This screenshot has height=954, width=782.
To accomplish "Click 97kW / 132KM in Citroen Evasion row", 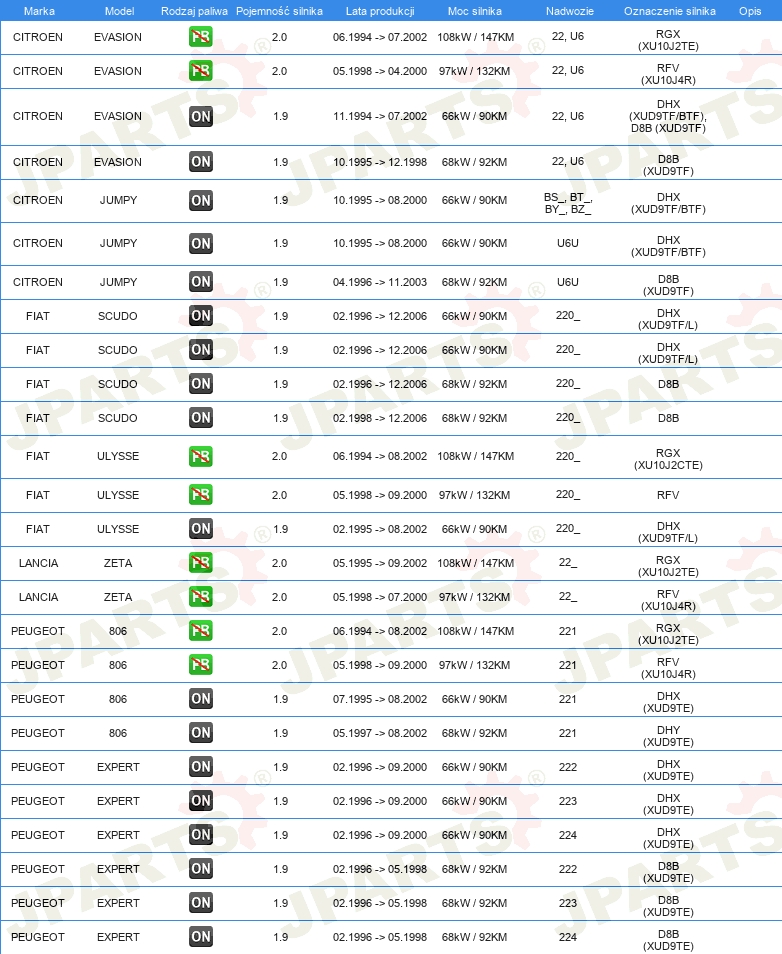I will pyautogui.click(x=475, y=71).
